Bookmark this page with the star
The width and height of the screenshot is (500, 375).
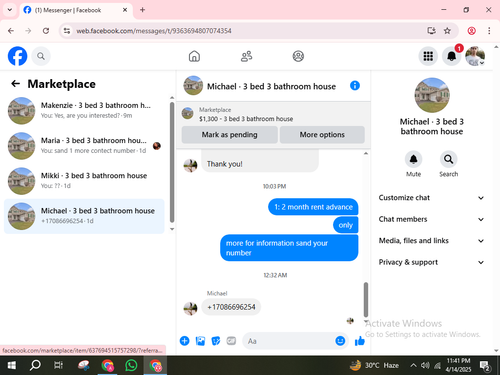click(447, 31)
